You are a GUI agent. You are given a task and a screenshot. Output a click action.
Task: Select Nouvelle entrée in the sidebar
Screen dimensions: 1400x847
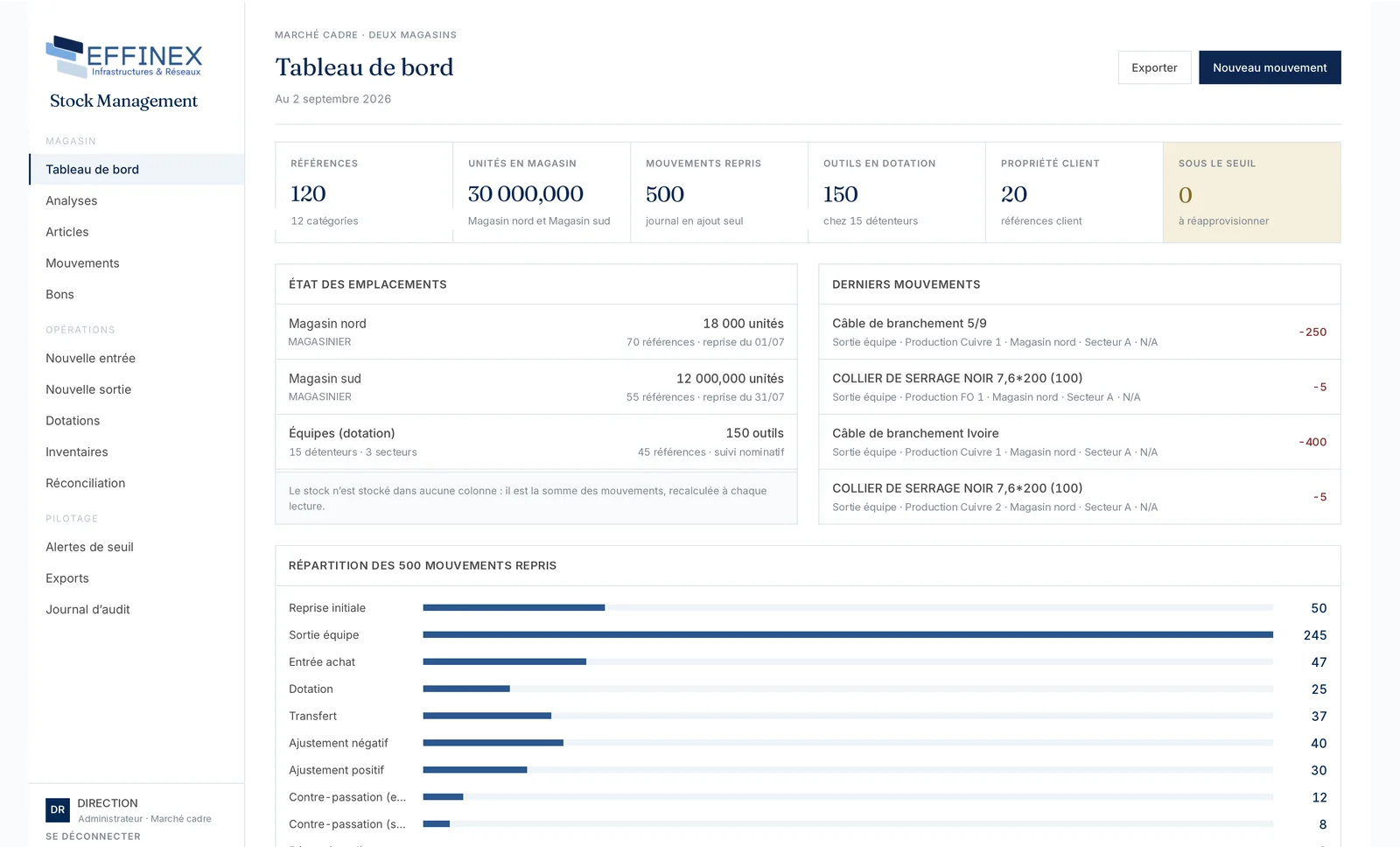(136, 359)
